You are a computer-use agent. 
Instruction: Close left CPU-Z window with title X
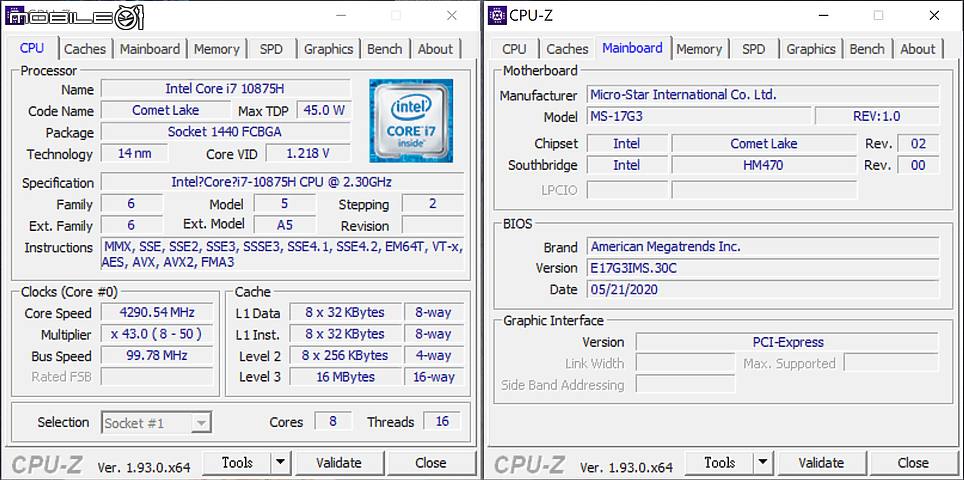451,16
